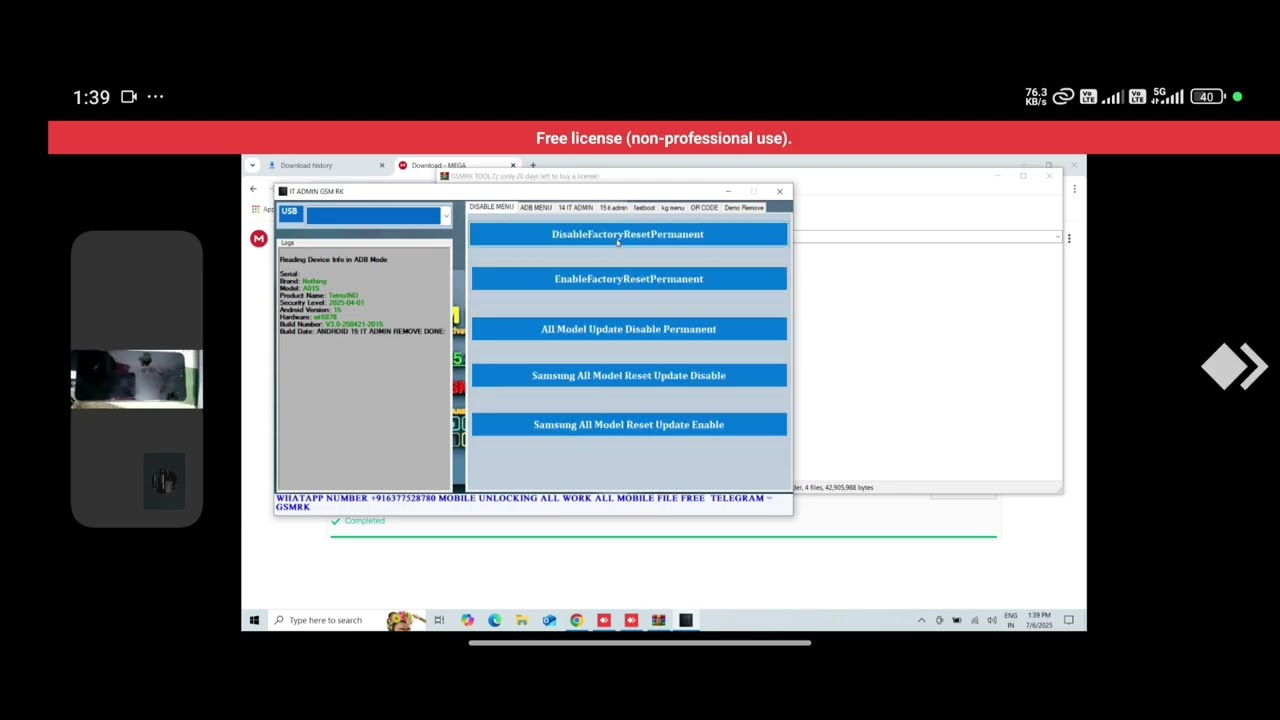Launch Copilot from the taskbar

tap(467, 620)
